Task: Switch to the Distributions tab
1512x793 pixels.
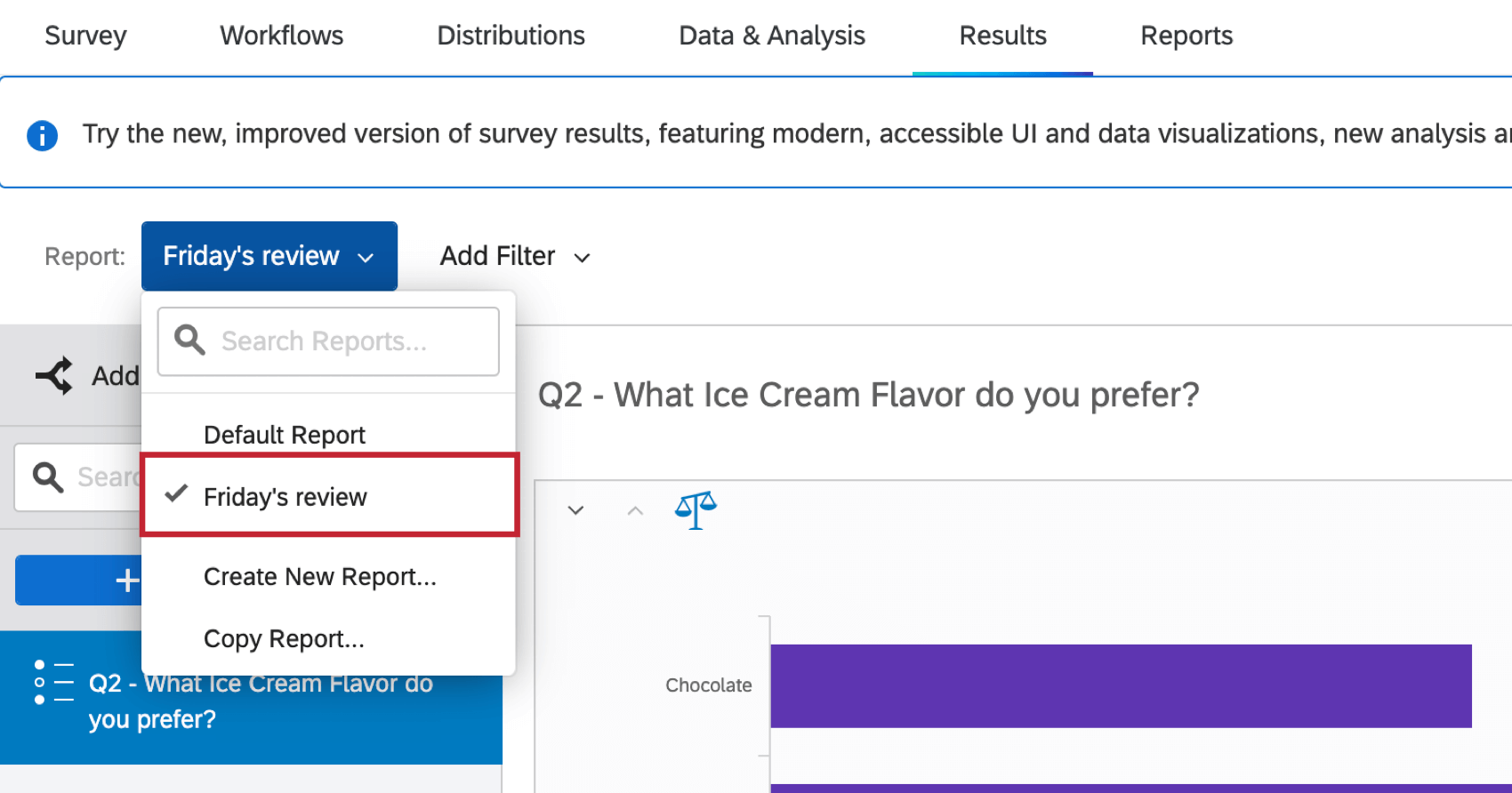Action: pyautogui.click(x=511, y=36)
